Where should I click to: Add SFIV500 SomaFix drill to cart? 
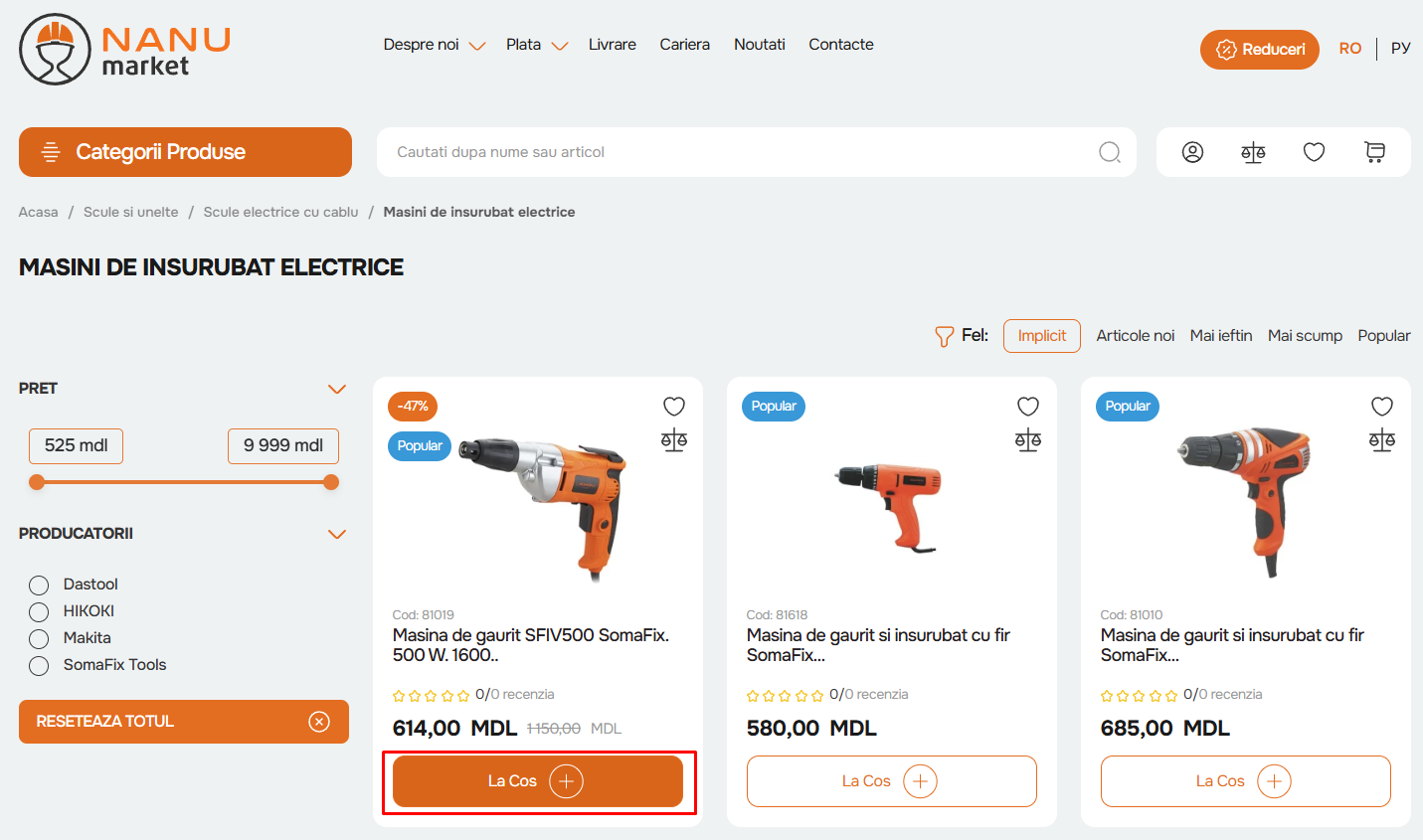click(538, 781)
